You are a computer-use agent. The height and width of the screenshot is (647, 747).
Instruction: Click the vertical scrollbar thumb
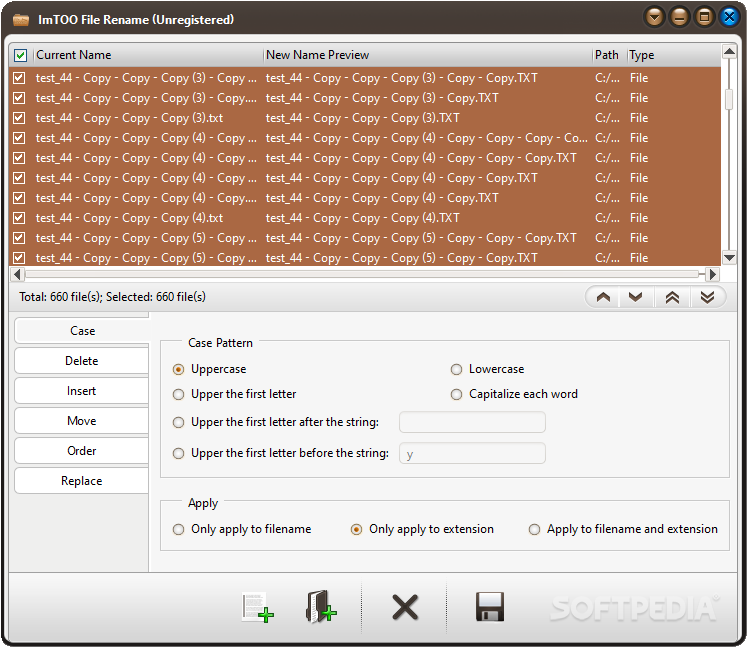[x=729, y=99]
